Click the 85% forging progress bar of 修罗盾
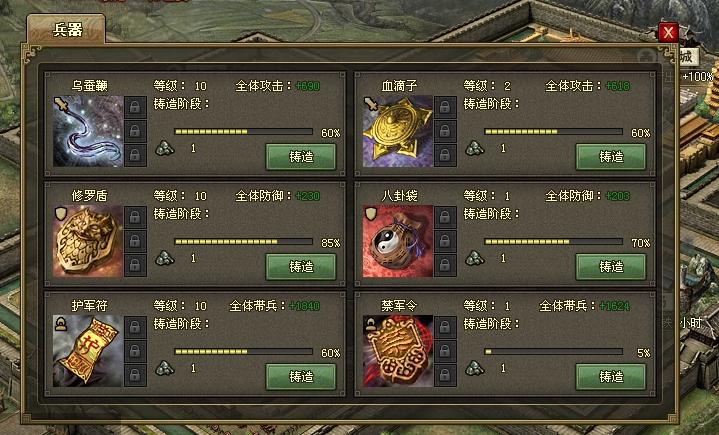The width and height of the screenshot is (719, 435). pos(243,242)
